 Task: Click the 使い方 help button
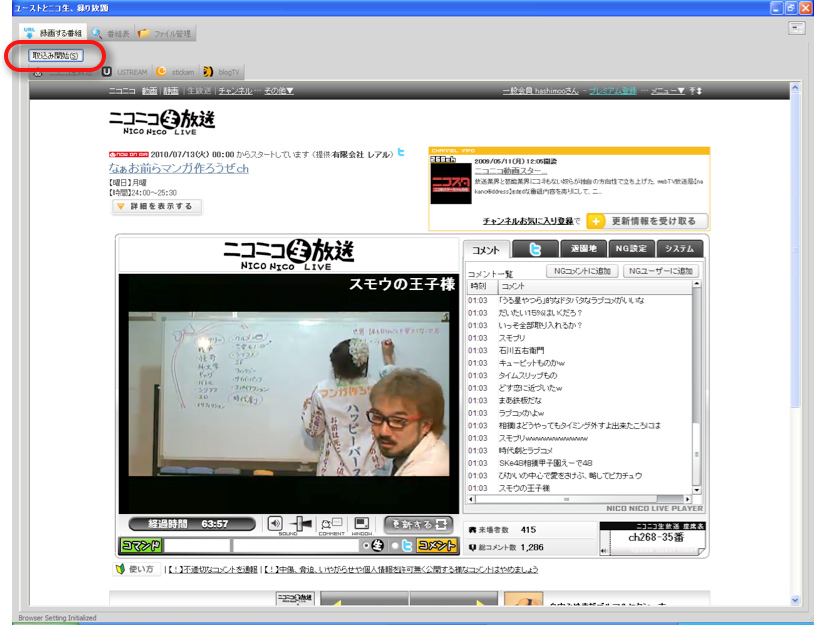tap(137, 569)
